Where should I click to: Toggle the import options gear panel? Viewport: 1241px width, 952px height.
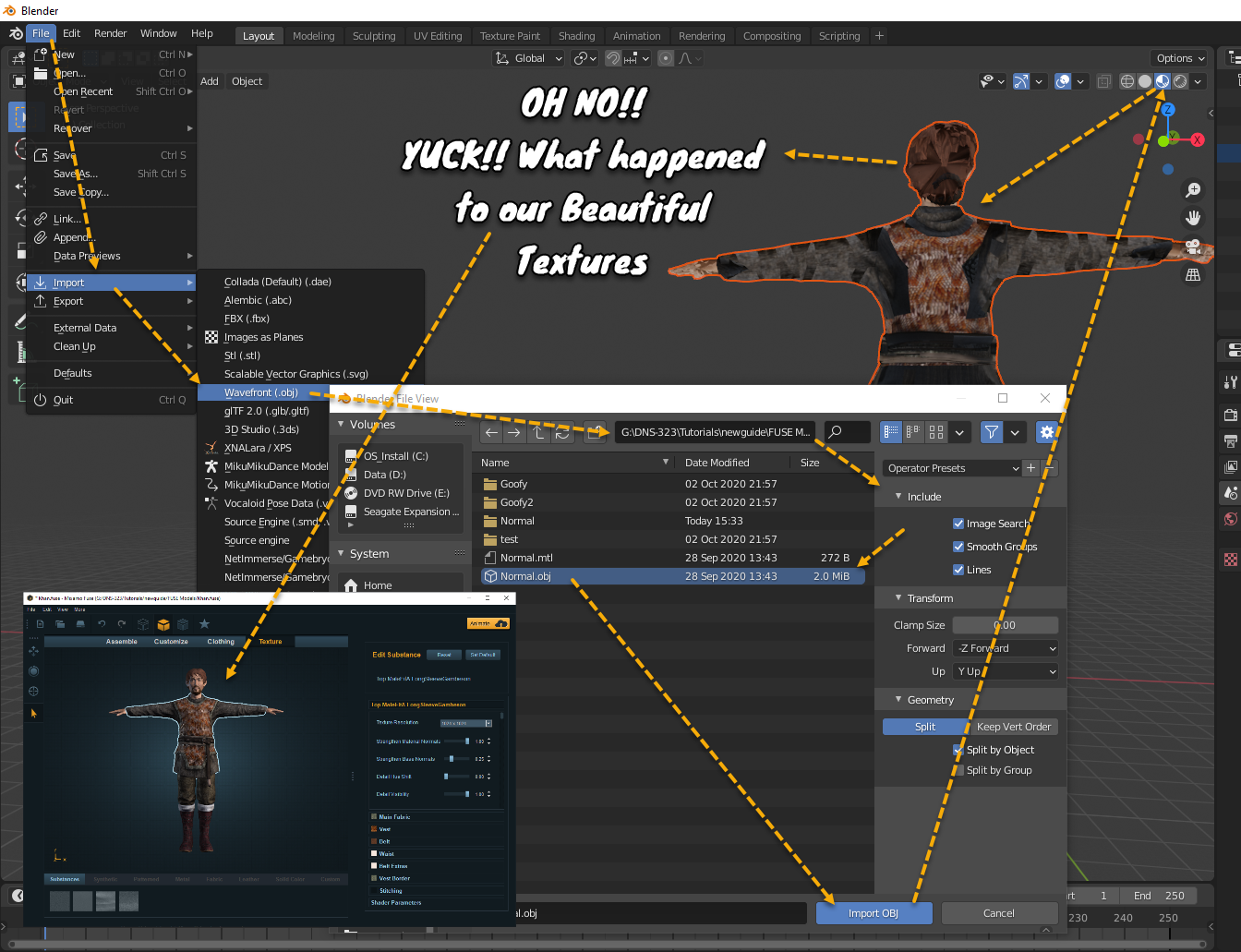[x=1047, y=432]
